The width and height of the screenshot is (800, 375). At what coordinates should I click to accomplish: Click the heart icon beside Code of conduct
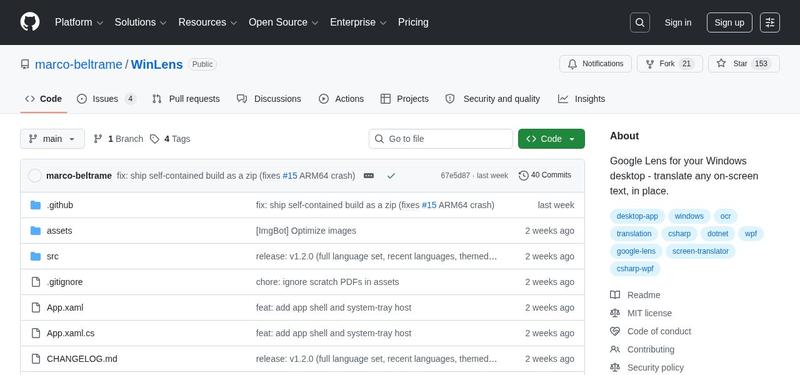pyautogui.click(x=615, y=331)
